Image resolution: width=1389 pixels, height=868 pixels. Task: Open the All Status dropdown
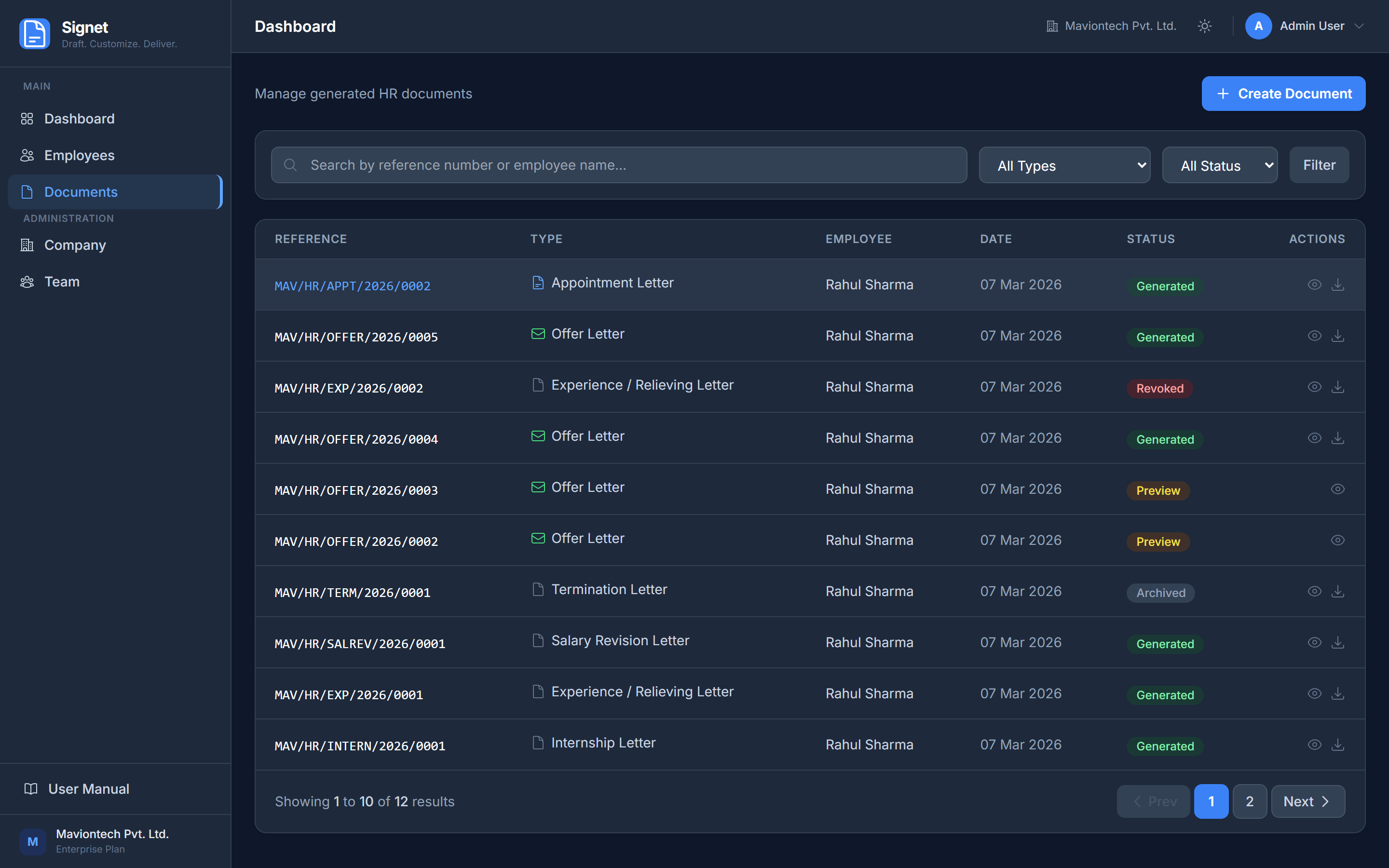[x=1220, y=165]
